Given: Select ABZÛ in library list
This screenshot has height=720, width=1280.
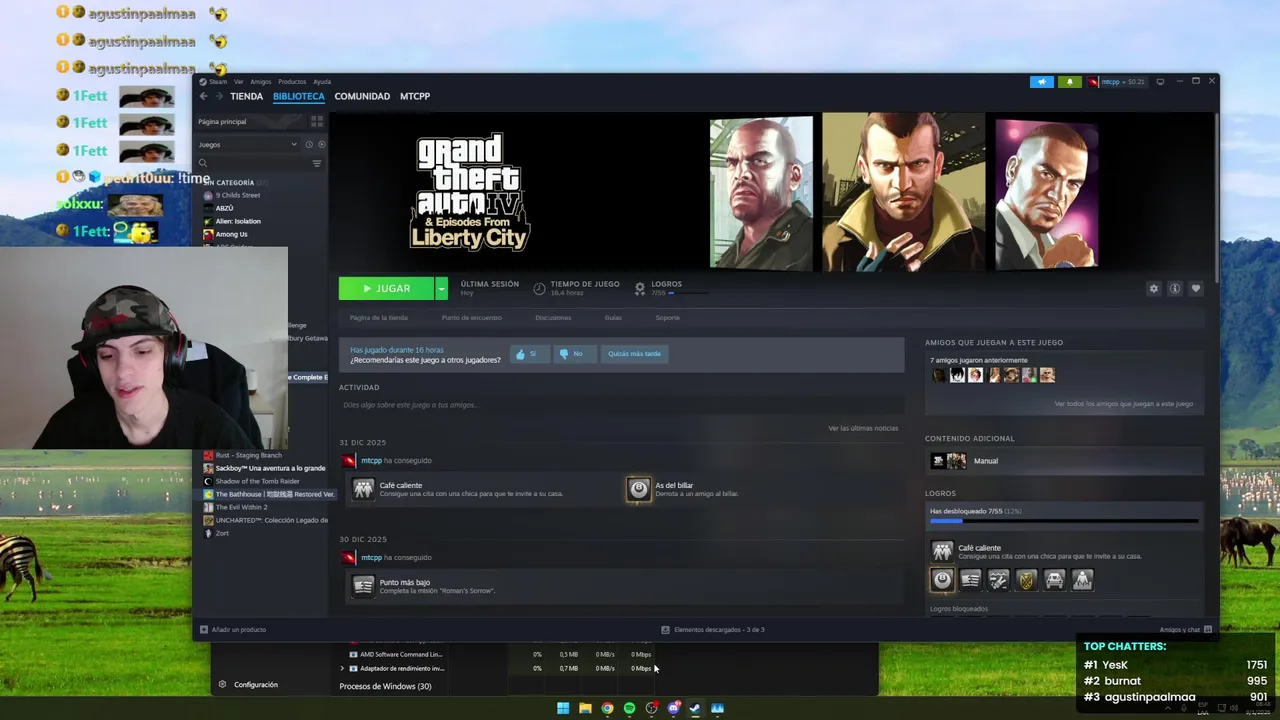Looking at the screenshot, I should (224, 208).
